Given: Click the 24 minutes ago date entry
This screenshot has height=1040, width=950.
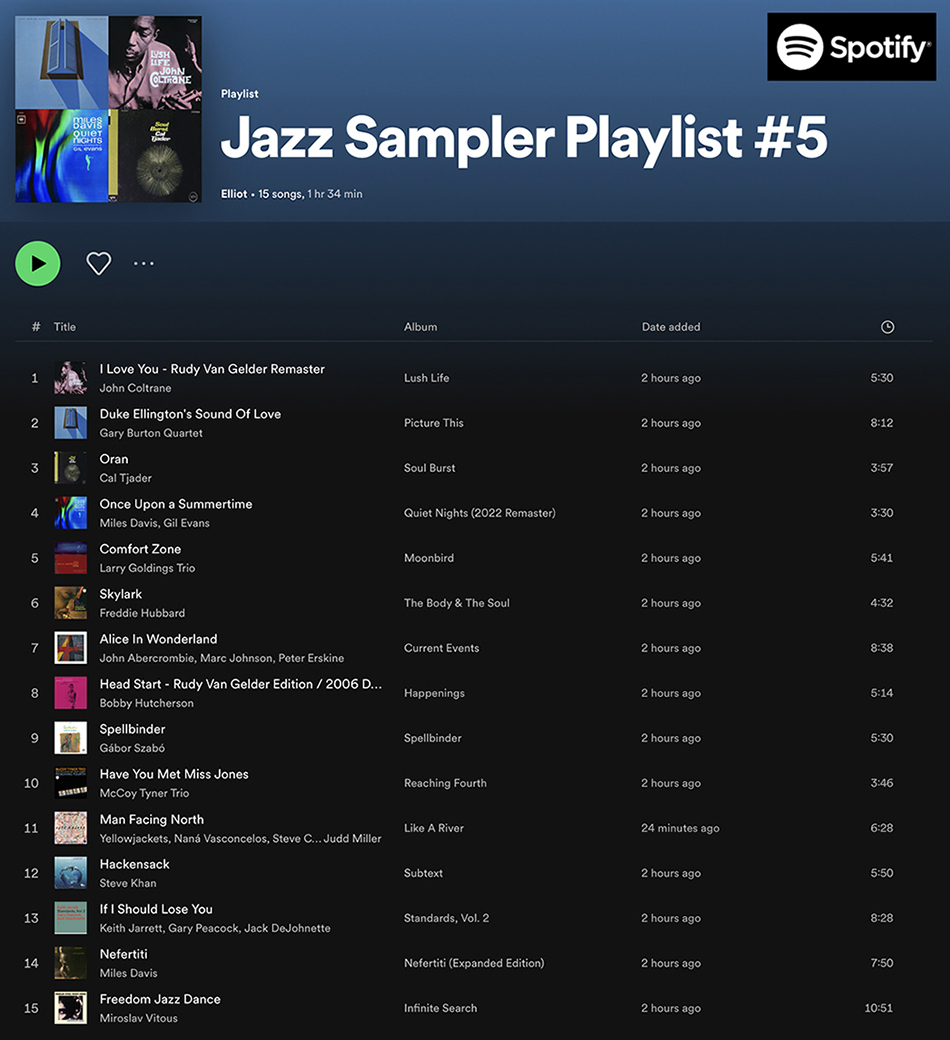Looking at the screenshot, I should pyautogui.click(x=680, y=828).
